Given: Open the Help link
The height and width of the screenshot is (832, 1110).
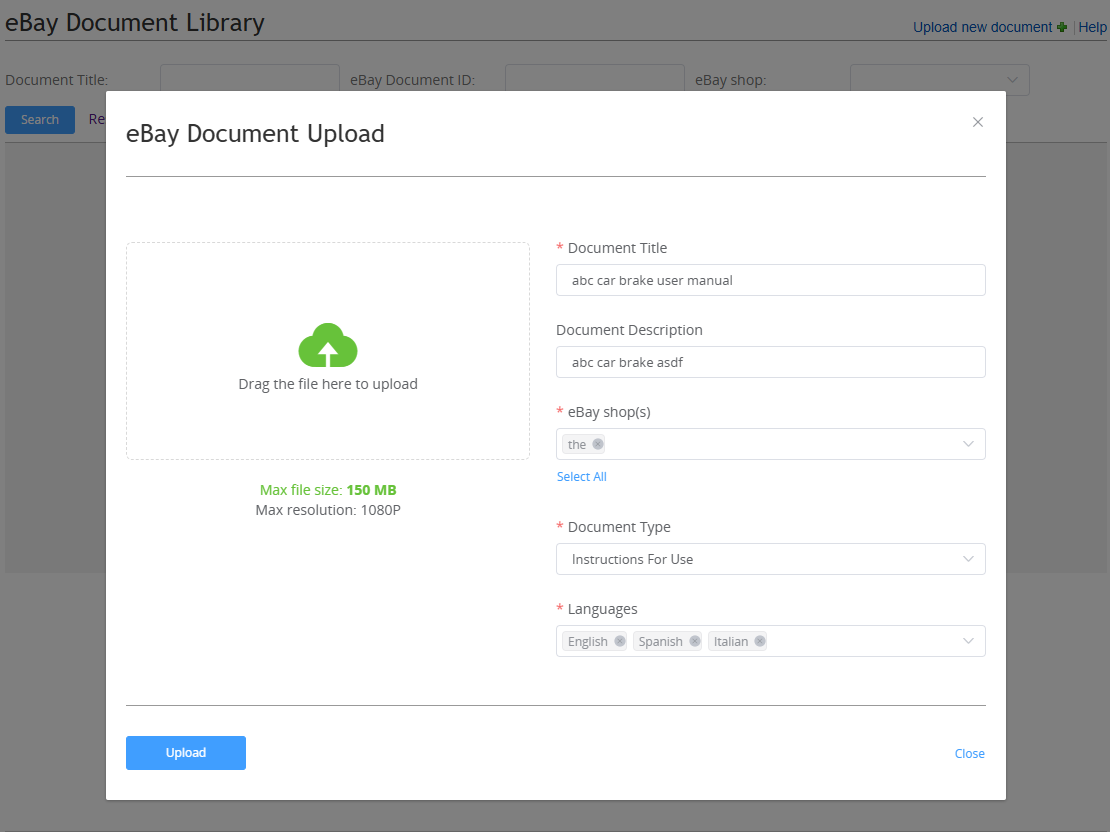Looking at the screenshot, I should 1092,27.
